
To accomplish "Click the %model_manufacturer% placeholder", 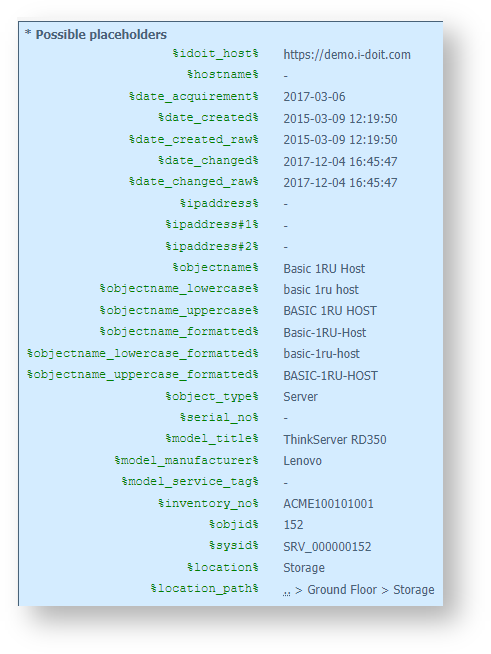I will (186, 460).
